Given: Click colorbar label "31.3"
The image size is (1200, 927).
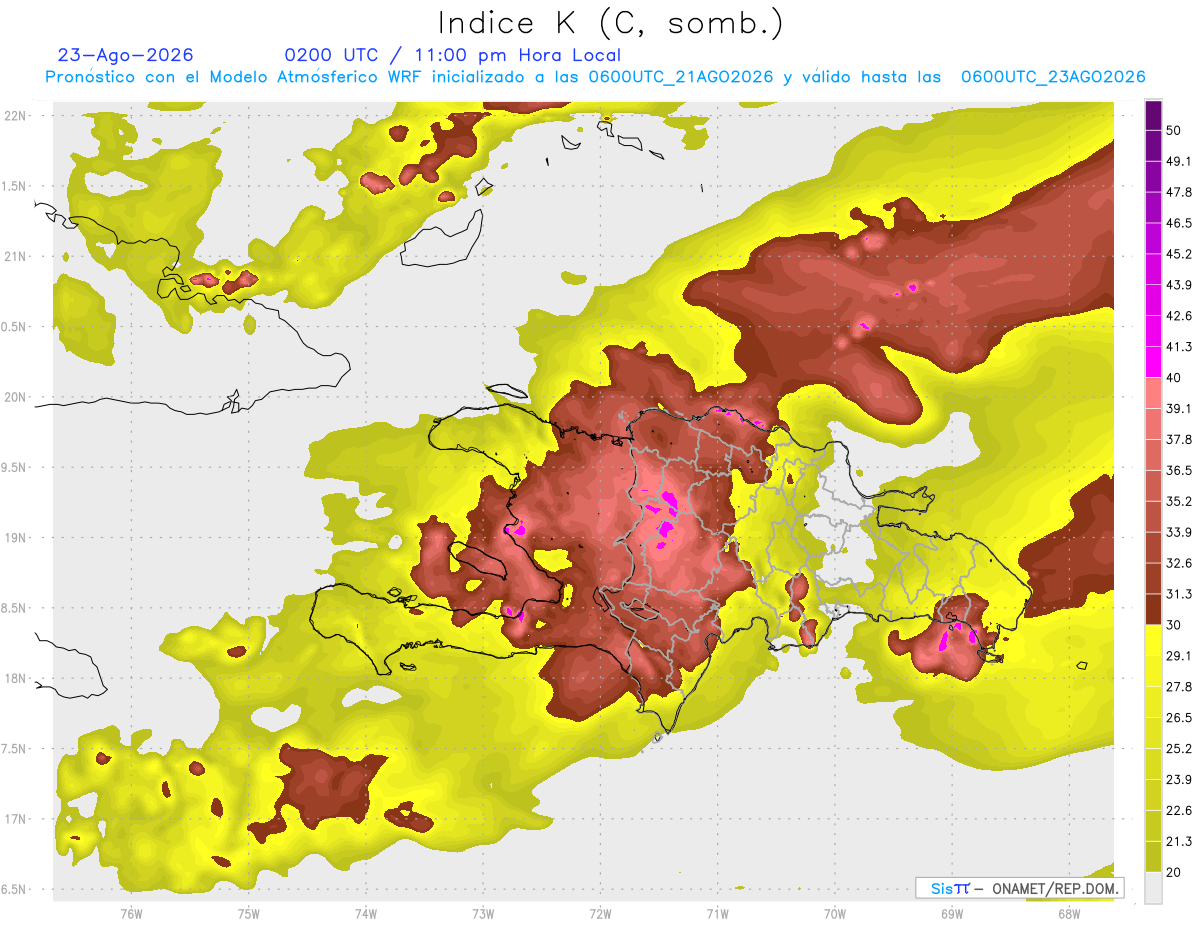Looking at the screenshot, I should point(1179,594).
